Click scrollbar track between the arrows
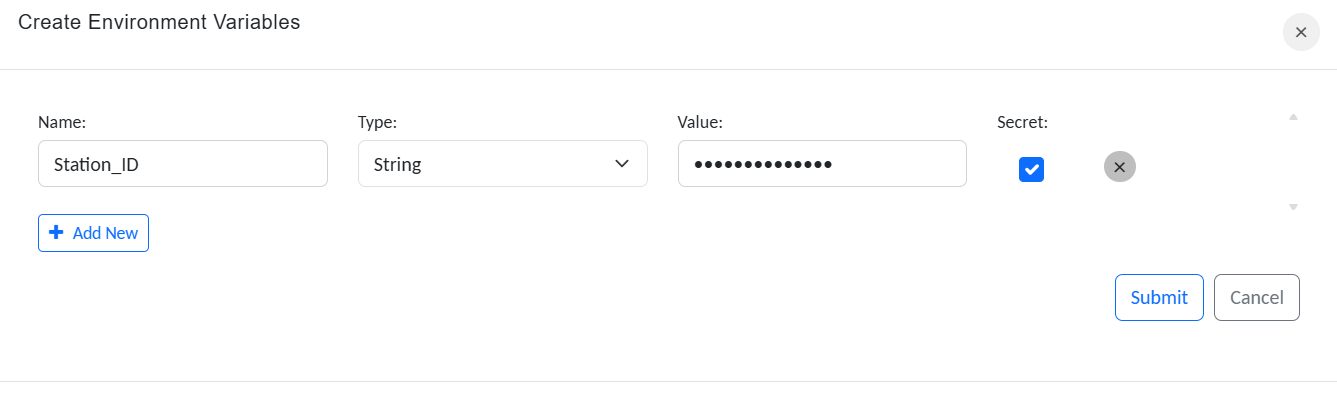The image size is (1337, 402). click(x=1293, y=162)
